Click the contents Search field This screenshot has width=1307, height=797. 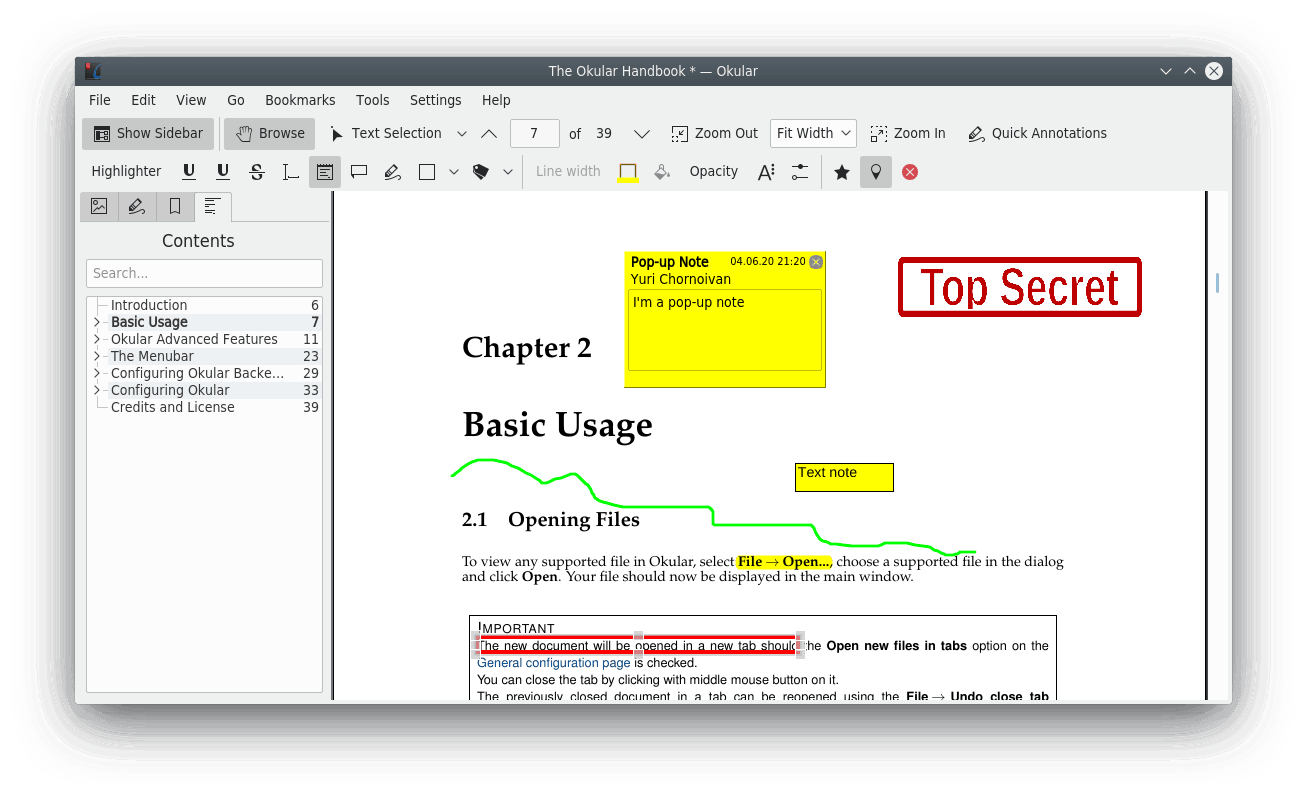(x=204, y=273)
